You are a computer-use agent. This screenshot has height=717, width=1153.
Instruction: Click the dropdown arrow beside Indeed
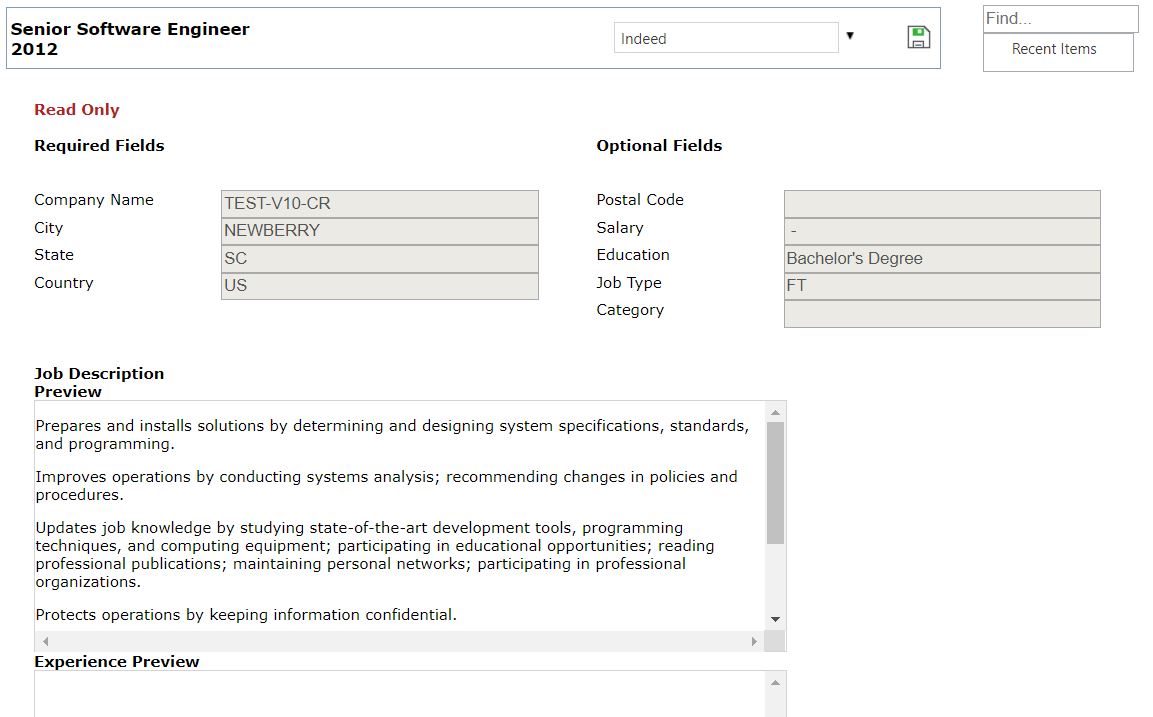tap(850, 36)
